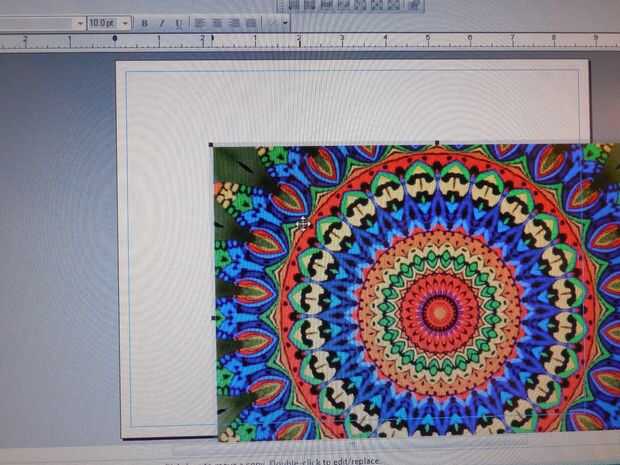Open the font size dropdown arrow
This screenshot has height=465, width=620.
pyautogui.click(x=125, y=23)
